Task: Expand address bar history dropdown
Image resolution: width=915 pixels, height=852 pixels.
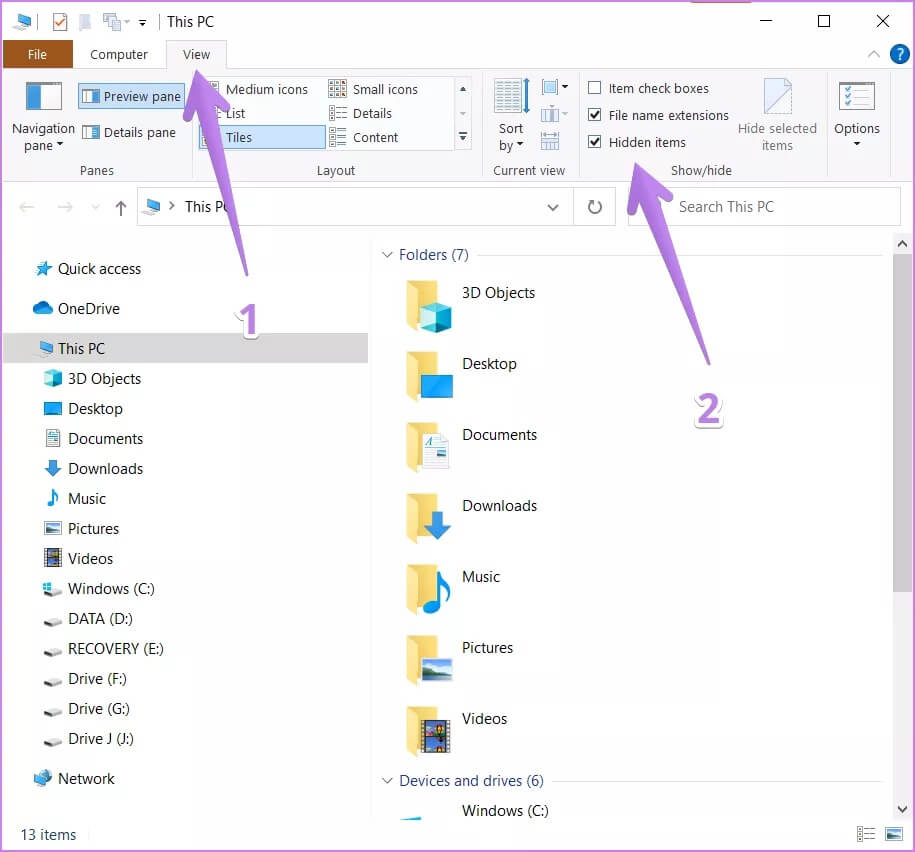Action: coord(553,207)
